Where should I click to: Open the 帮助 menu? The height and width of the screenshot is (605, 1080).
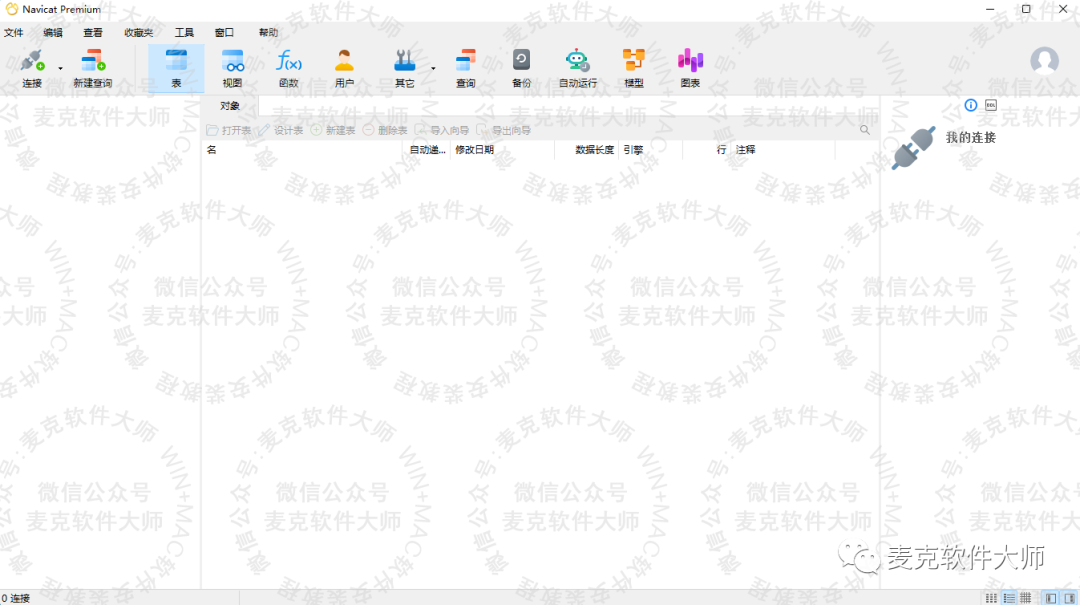(268, 32)
